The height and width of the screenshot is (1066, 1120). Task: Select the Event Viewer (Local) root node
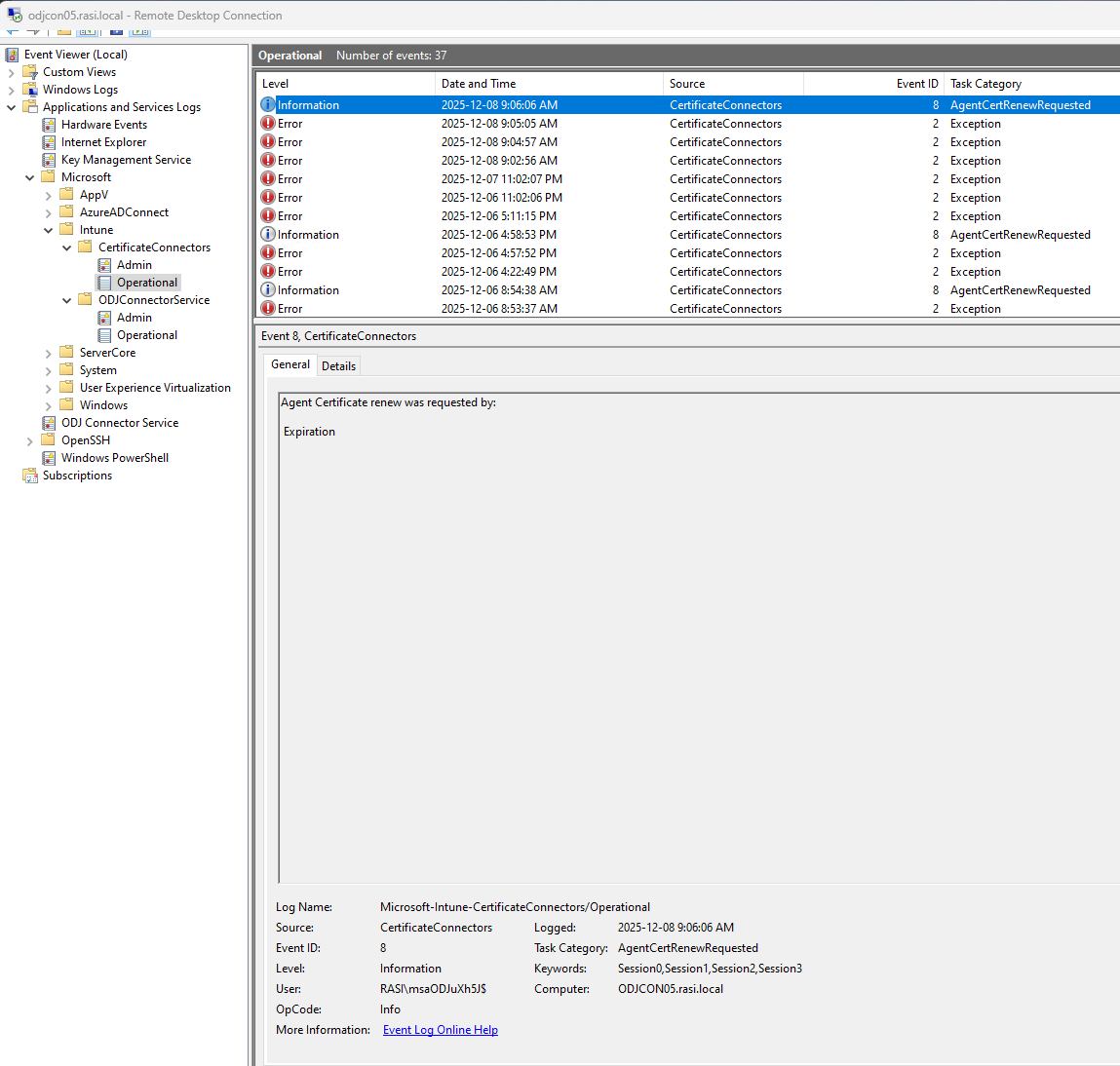[76, 55]
